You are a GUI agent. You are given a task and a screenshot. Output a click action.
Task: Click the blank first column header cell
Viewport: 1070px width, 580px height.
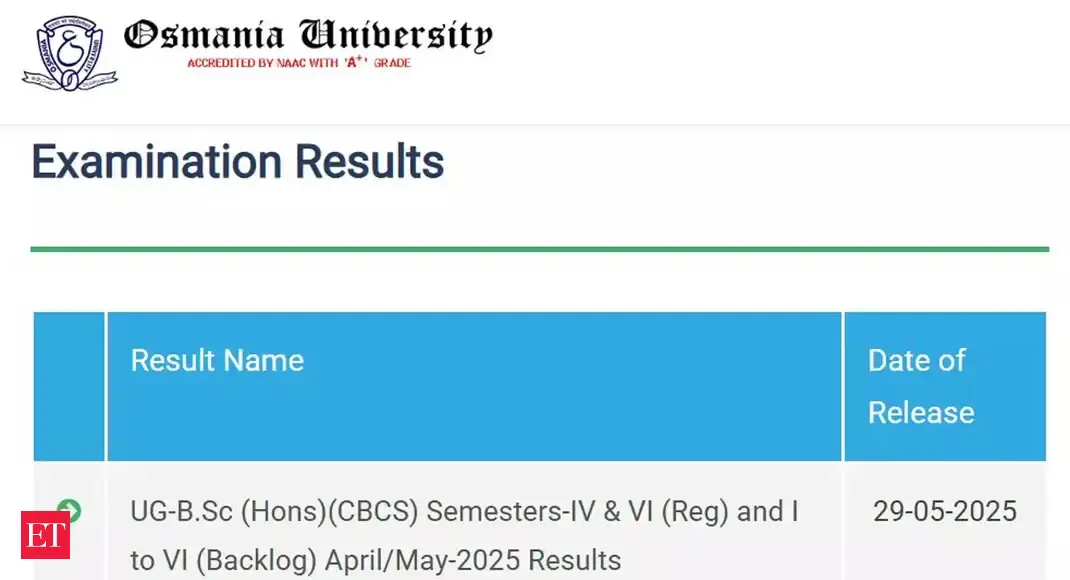(69, 386)
